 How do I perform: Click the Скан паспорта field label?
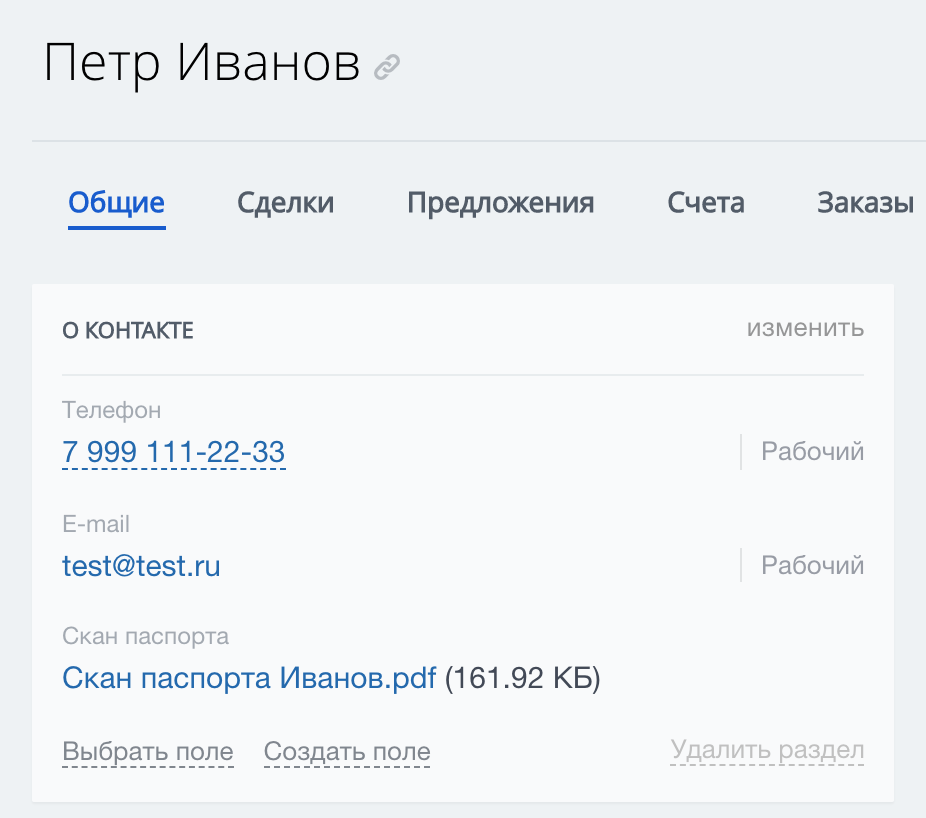click(x=145, y=637)
